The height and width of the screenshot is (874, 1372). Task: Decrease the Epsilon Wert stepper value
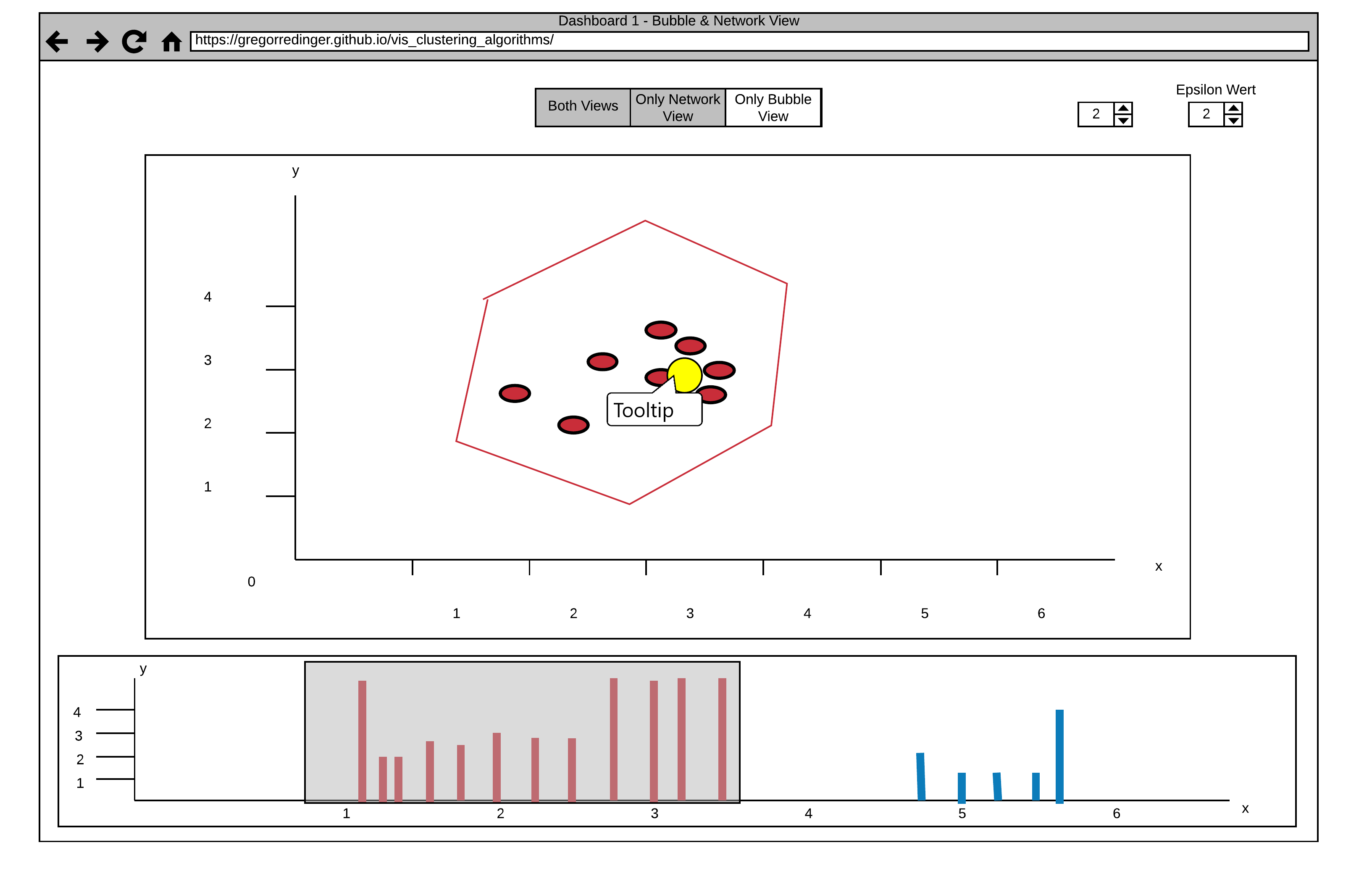point(1233,121)
